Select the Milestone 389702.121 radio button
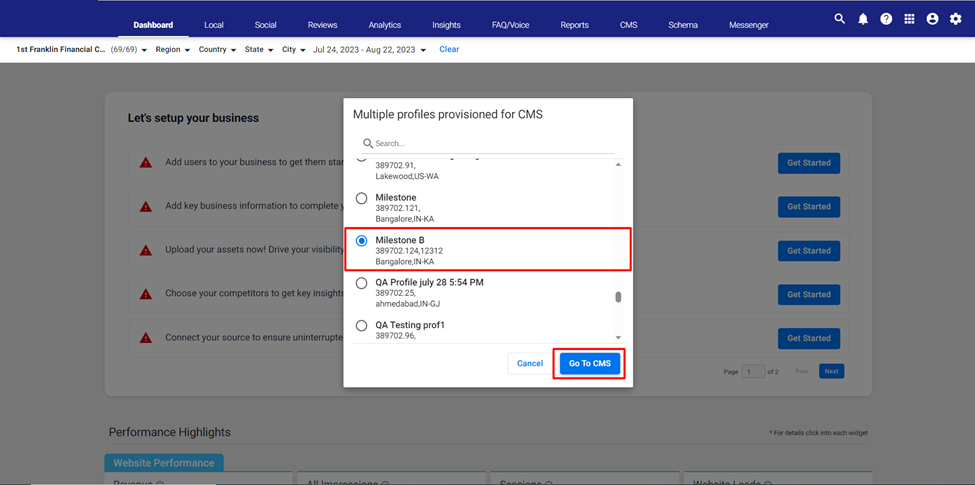This screenshot has width=975, height=485. (361, 198)
